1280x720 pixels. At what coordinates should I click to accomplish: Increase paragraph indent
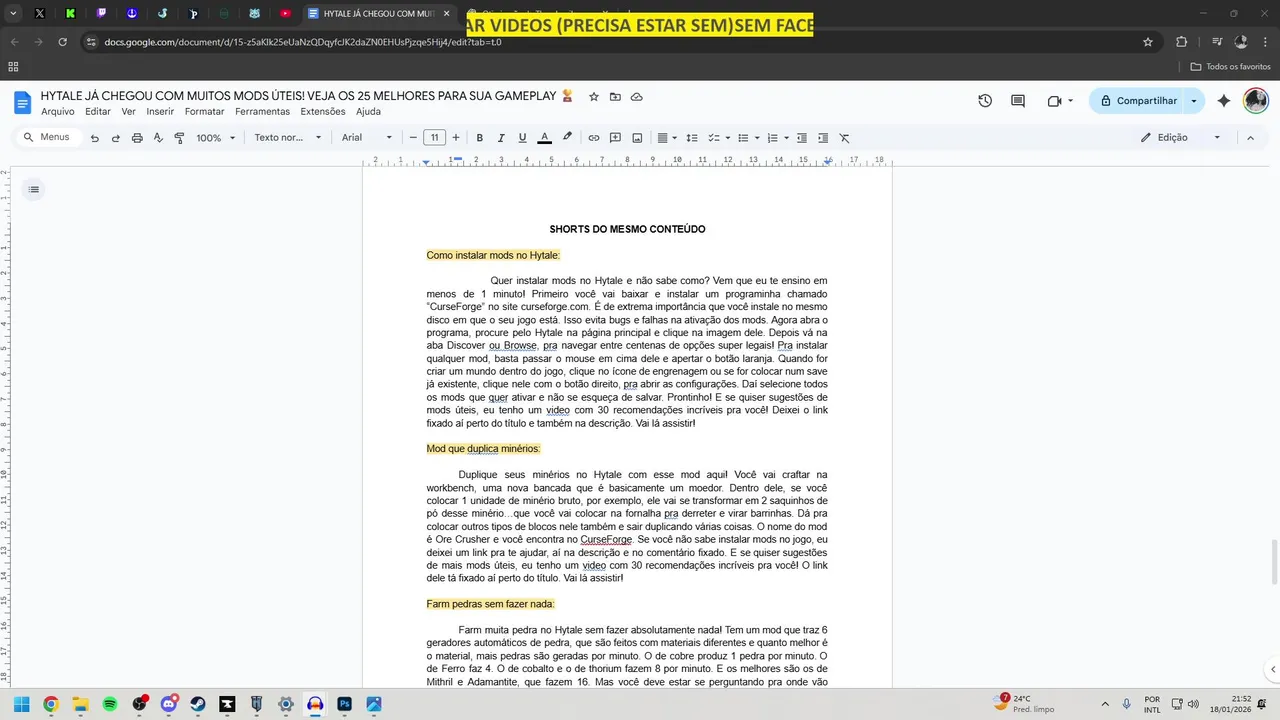pos(823,138)
